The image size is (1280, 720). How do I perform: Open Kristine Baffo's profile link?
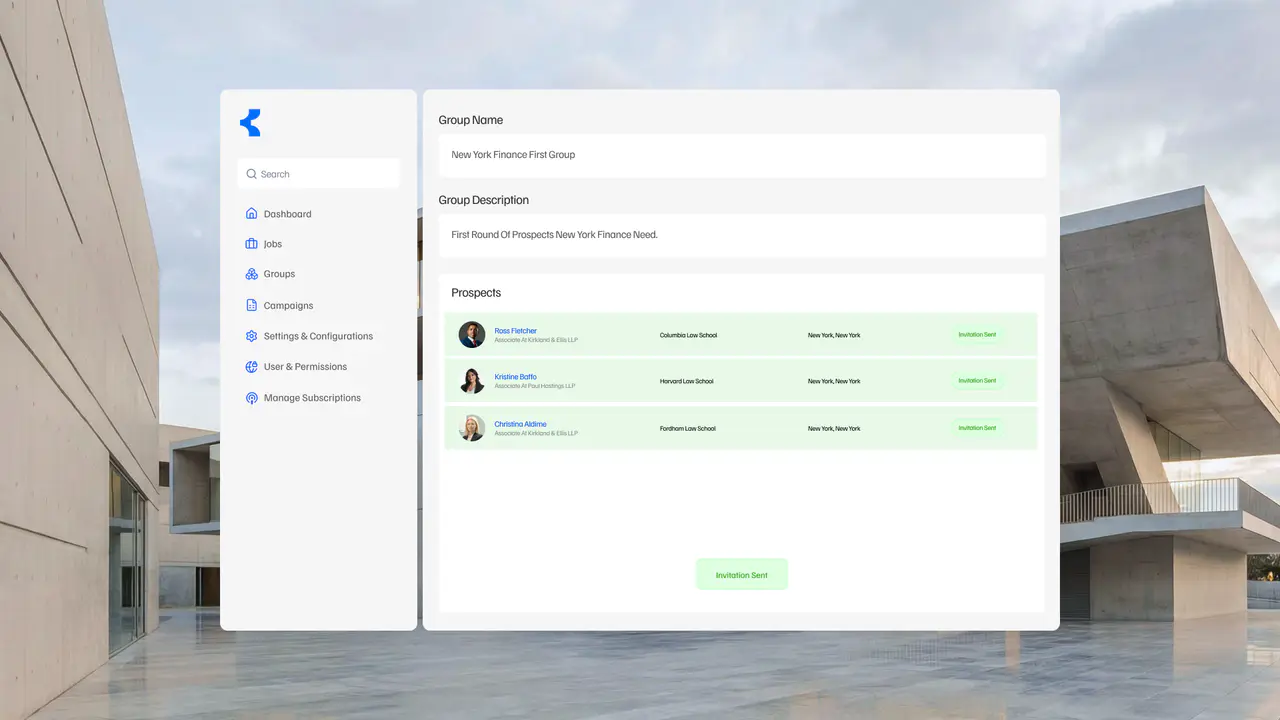click(516, 377)
